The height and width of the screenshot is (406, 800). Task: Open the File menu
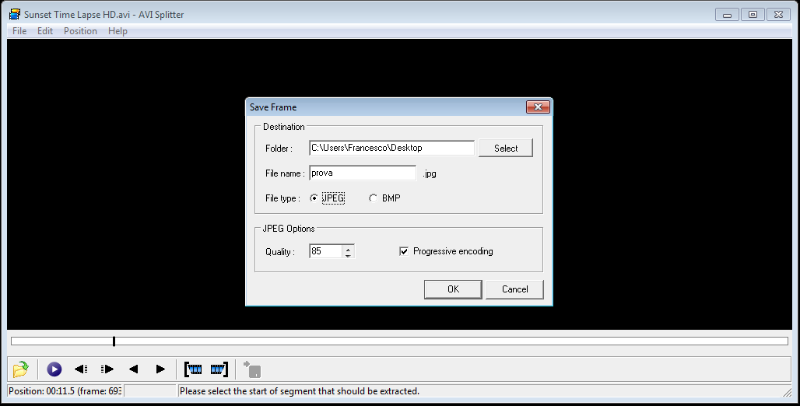[19, 31]
